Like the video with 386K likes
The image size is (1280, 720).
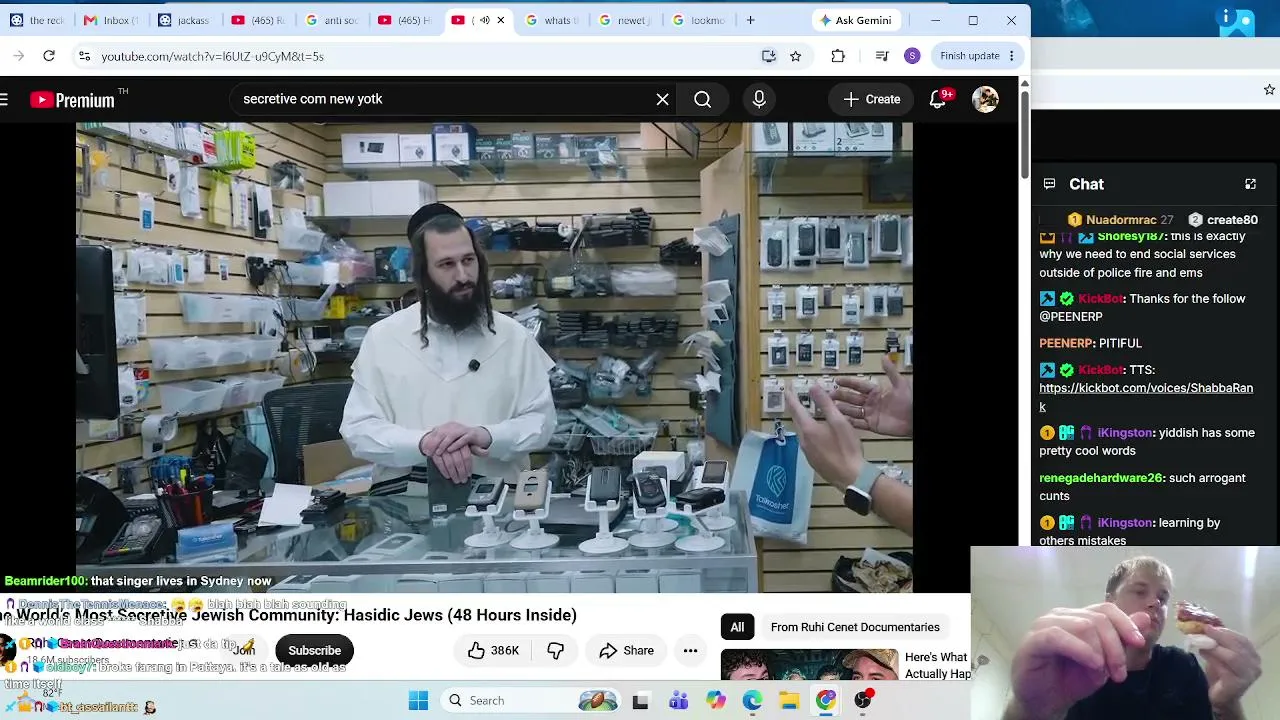coord(494,650)
